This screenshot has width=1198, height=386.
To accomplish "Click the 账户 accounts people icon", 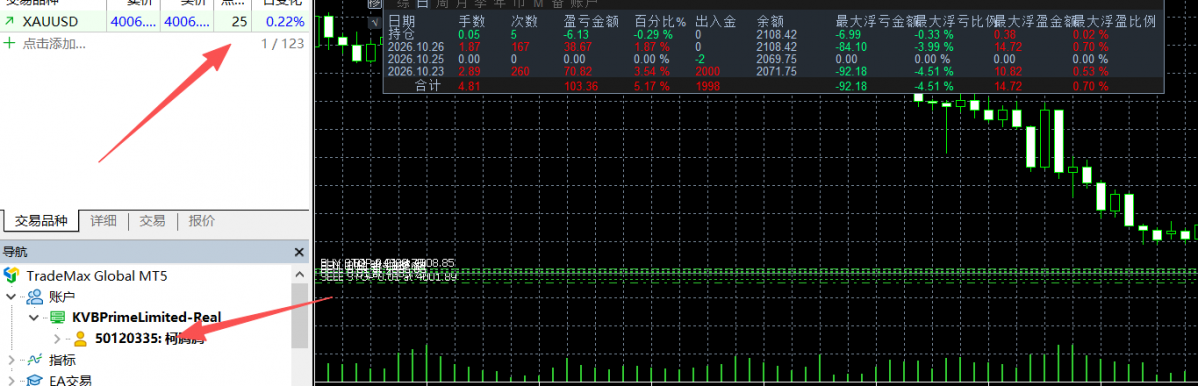I will point(34,296).
